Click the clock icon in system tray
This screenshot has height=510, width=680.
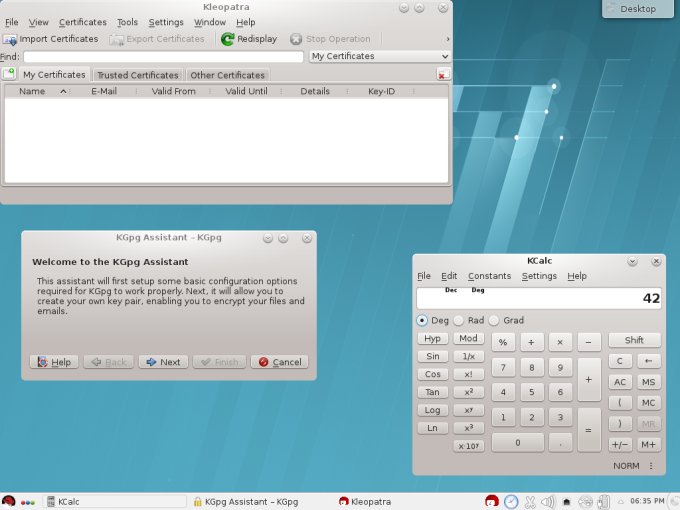tap(511, 502)
